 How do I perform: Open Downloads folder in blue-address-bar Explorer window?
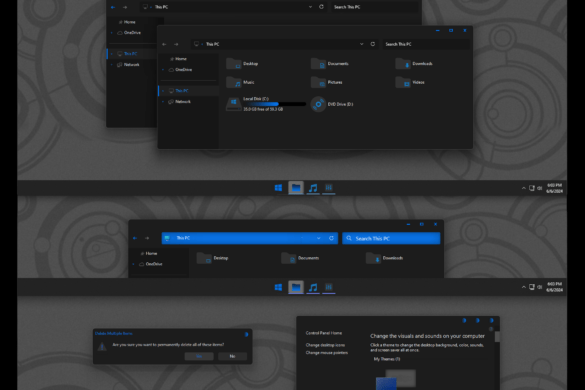click(x=385, y=258)
